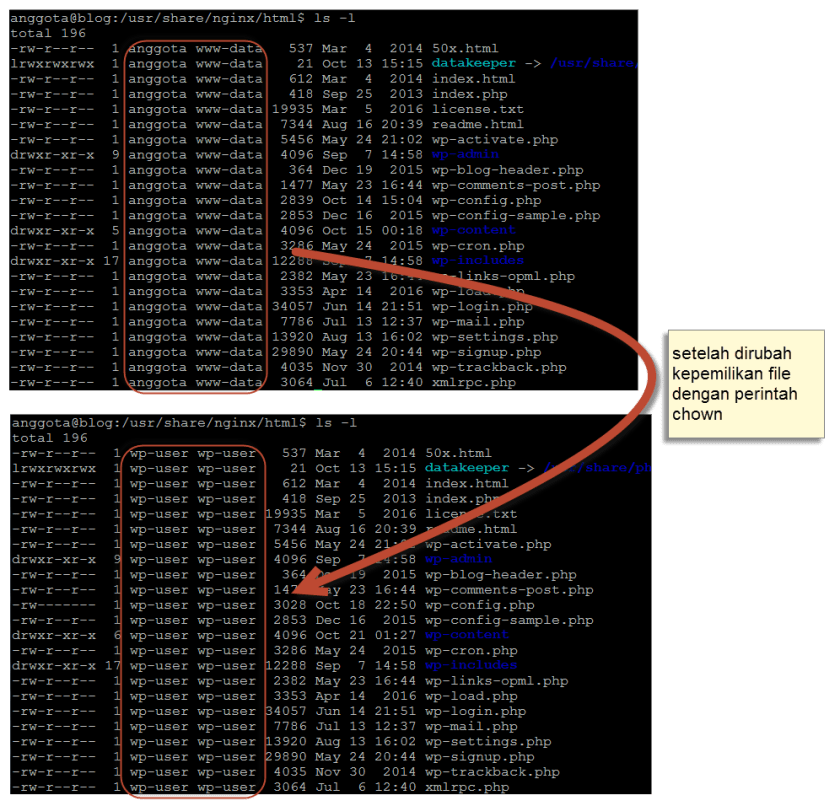Click wp-config-sample.php in the top terminal
Screen dimensions: 840x806
pyautogui.click(x=515, y=215)
